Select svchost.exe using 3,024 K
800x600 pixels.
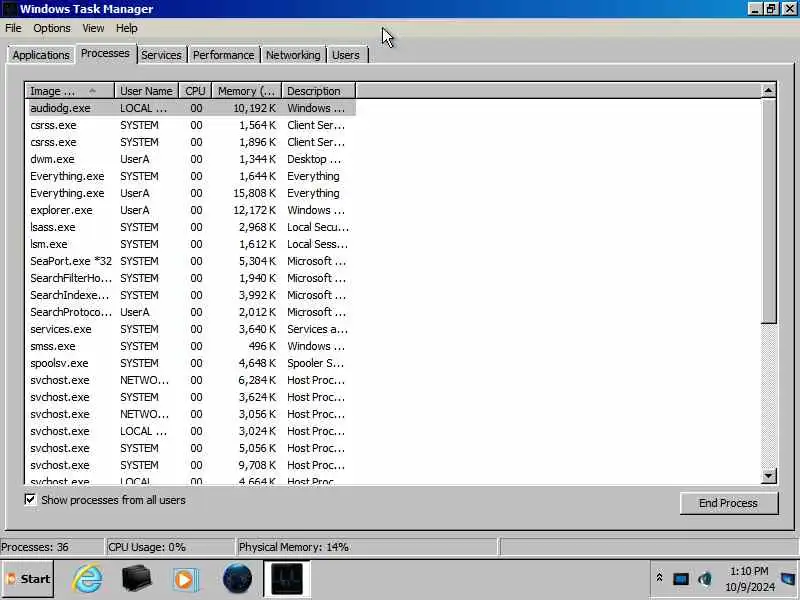click(x=190, y=431)
